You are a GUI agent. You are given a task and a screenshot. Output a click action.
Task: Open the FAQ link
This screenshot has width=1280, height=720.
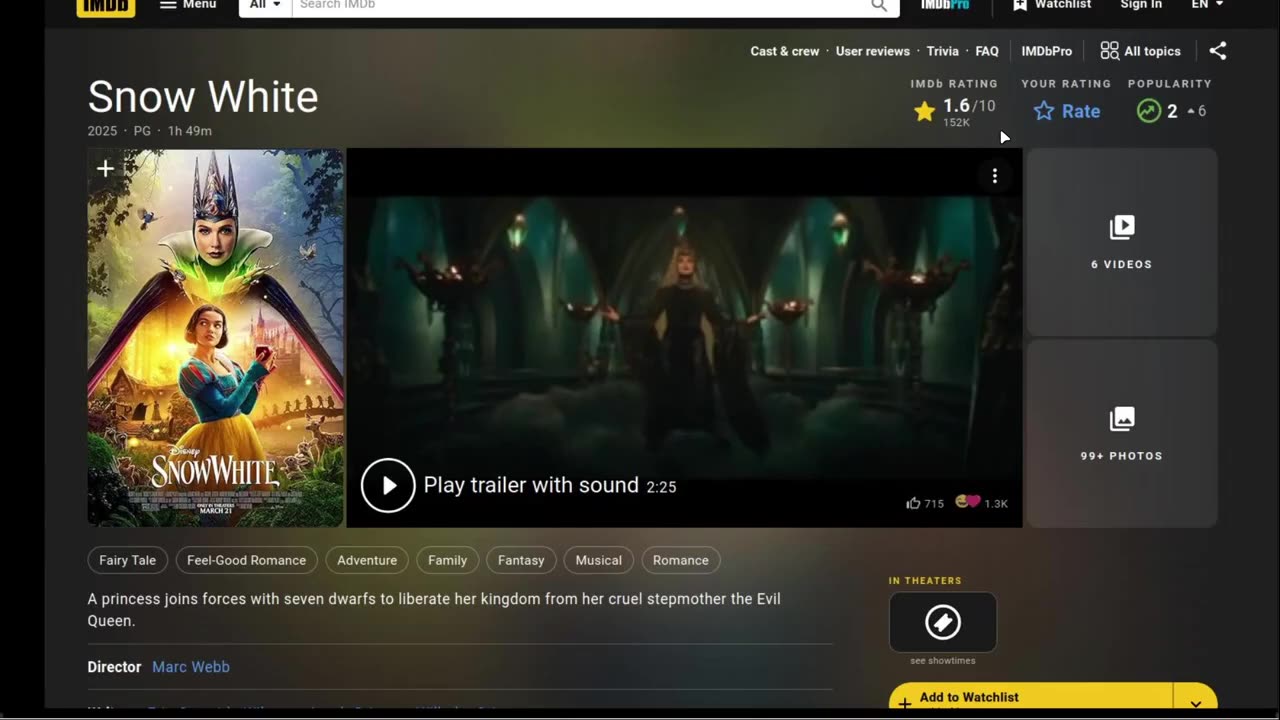click(x=987, y=51)
